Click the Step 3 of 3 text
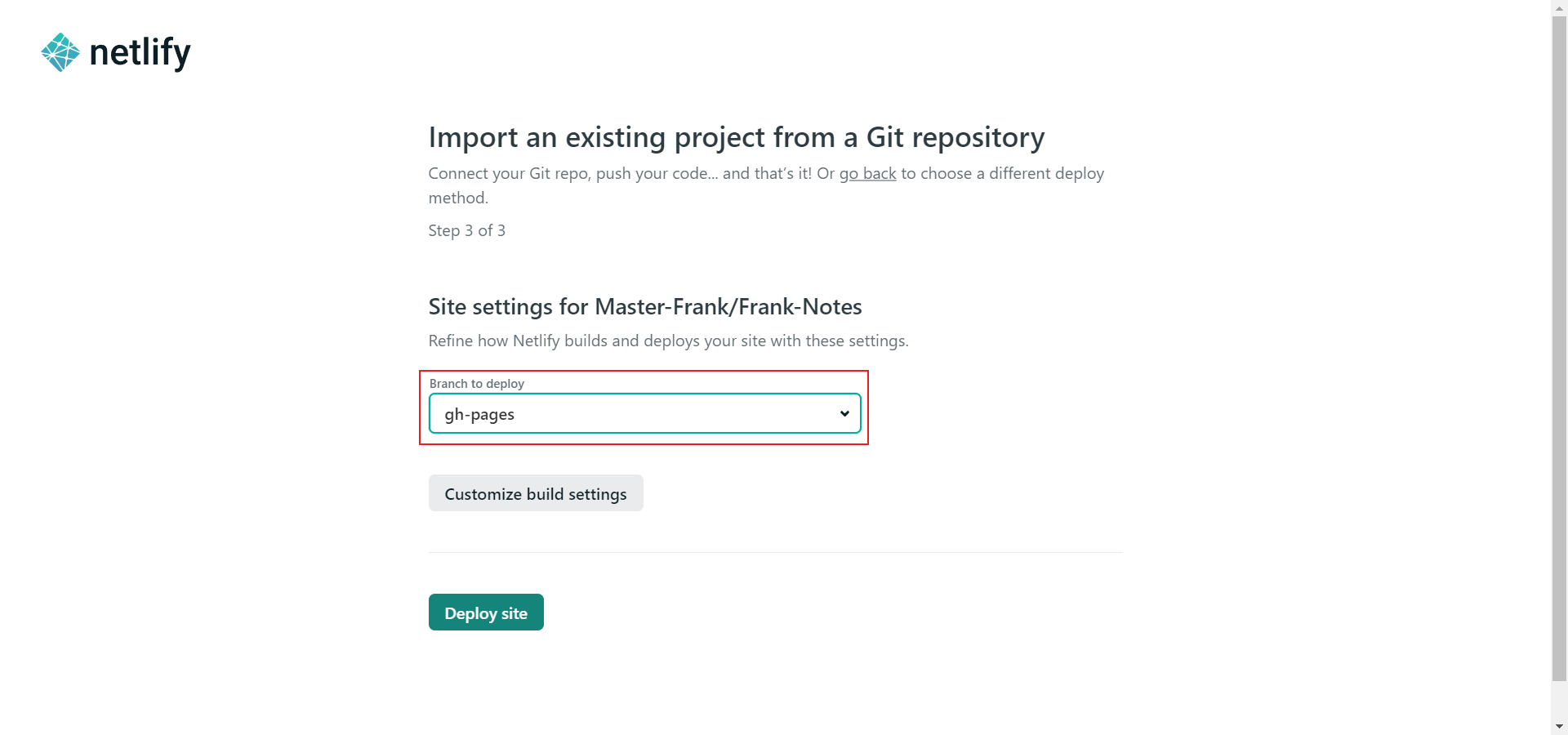This screenshot has height=735, width=1568. click(467, 230)
